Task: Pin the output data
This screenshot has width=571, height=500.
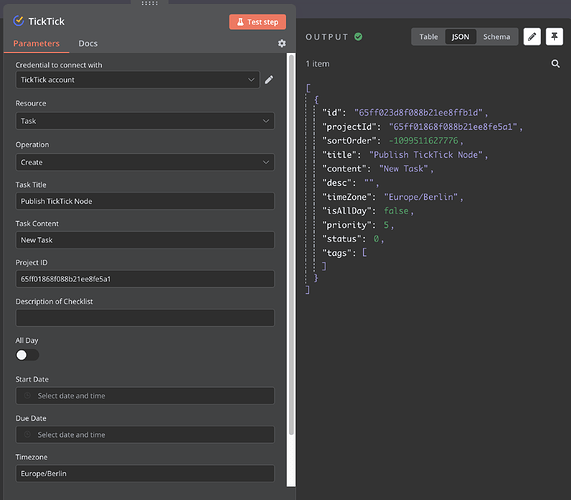Action: 554,36
